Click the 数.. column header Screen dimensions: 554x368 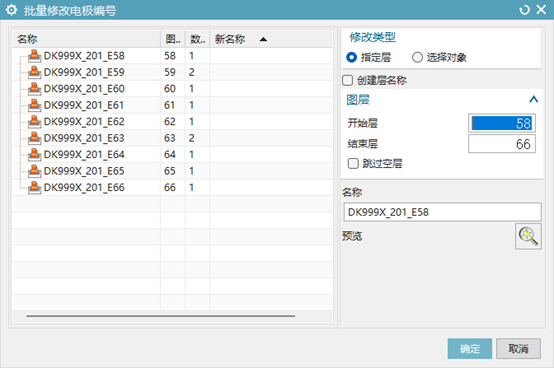tap(198, 39)
